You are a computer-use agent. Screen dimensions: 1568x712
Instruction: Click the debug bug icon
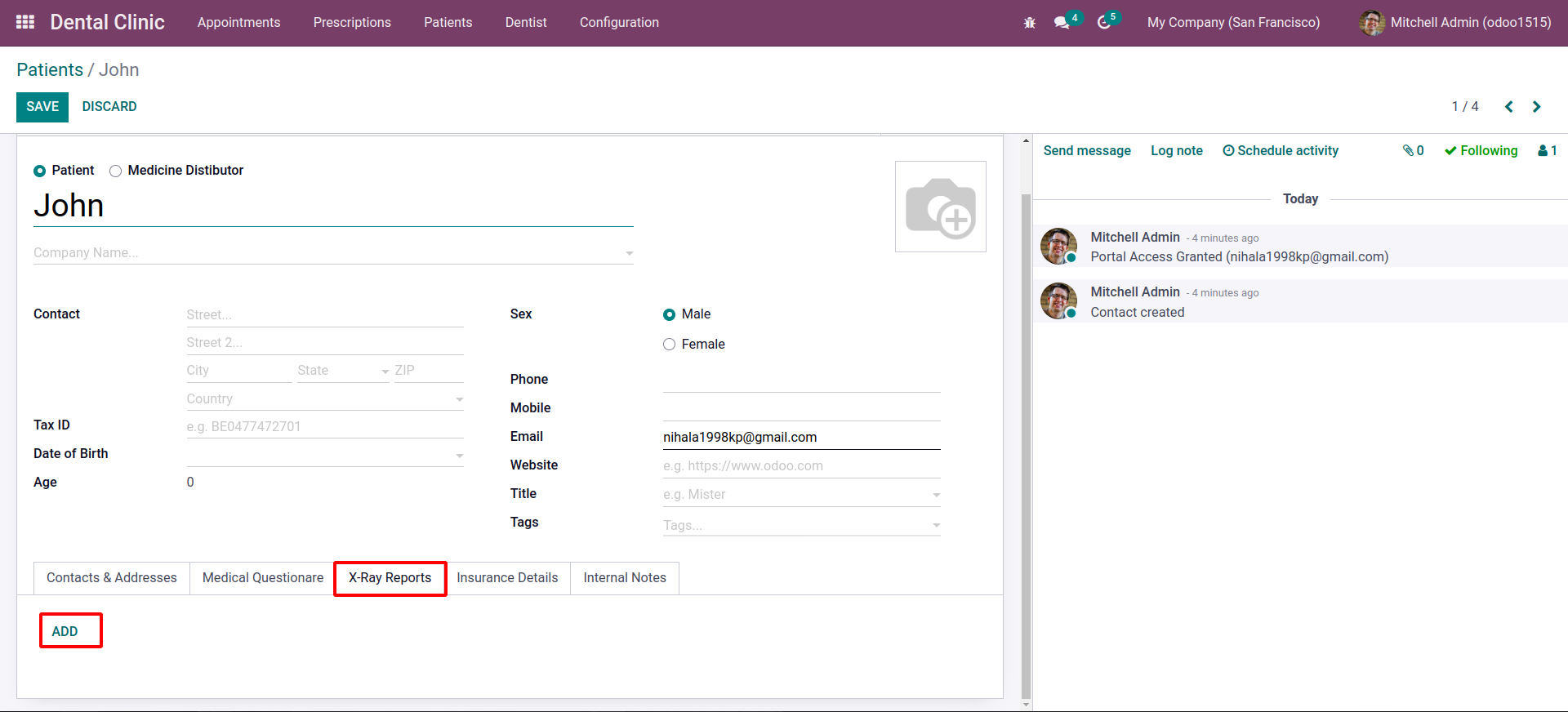[1029, 23]
